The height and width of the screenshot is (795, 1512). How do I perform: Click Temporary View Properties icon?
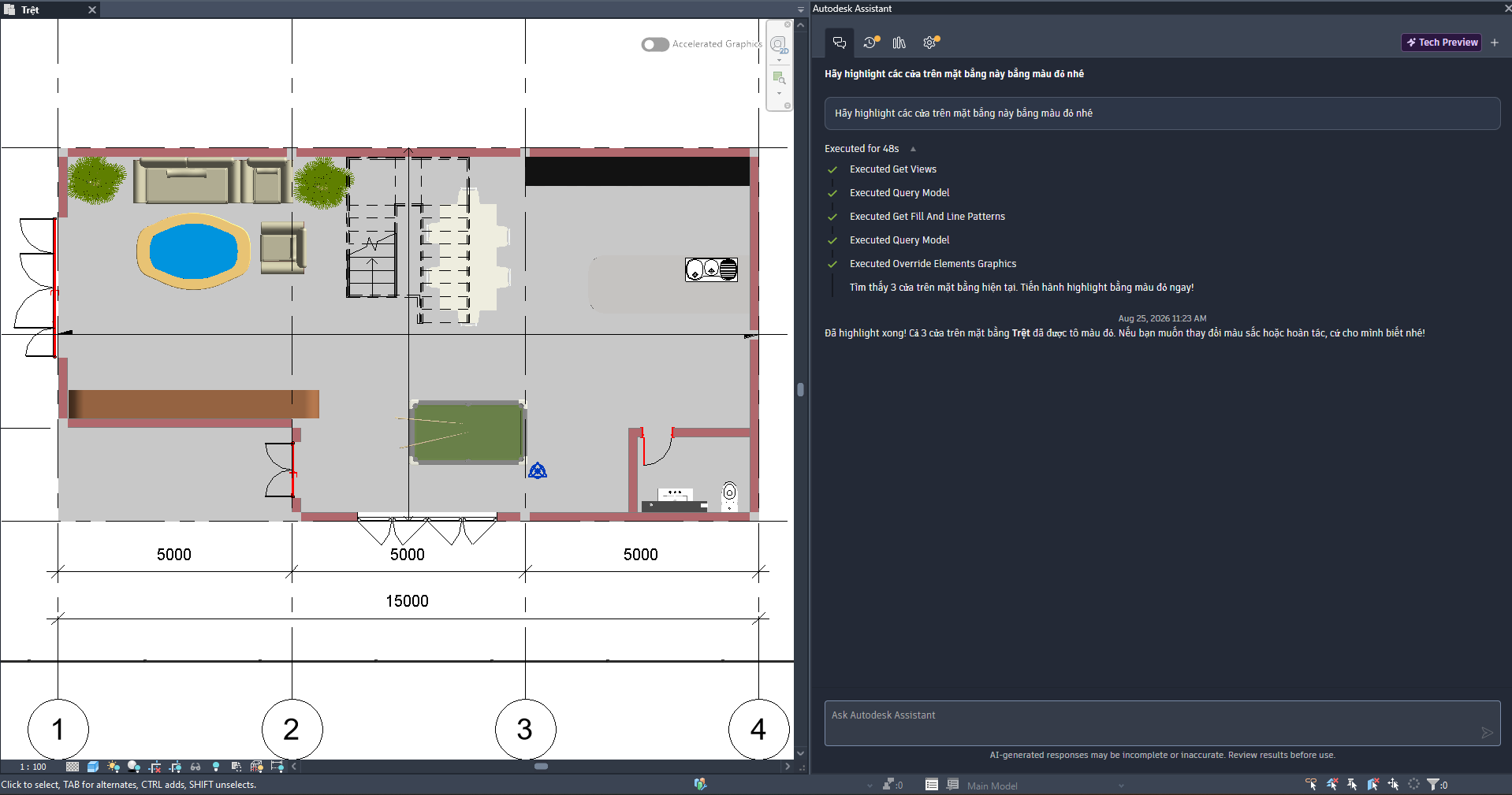click(x=236, y=767)
